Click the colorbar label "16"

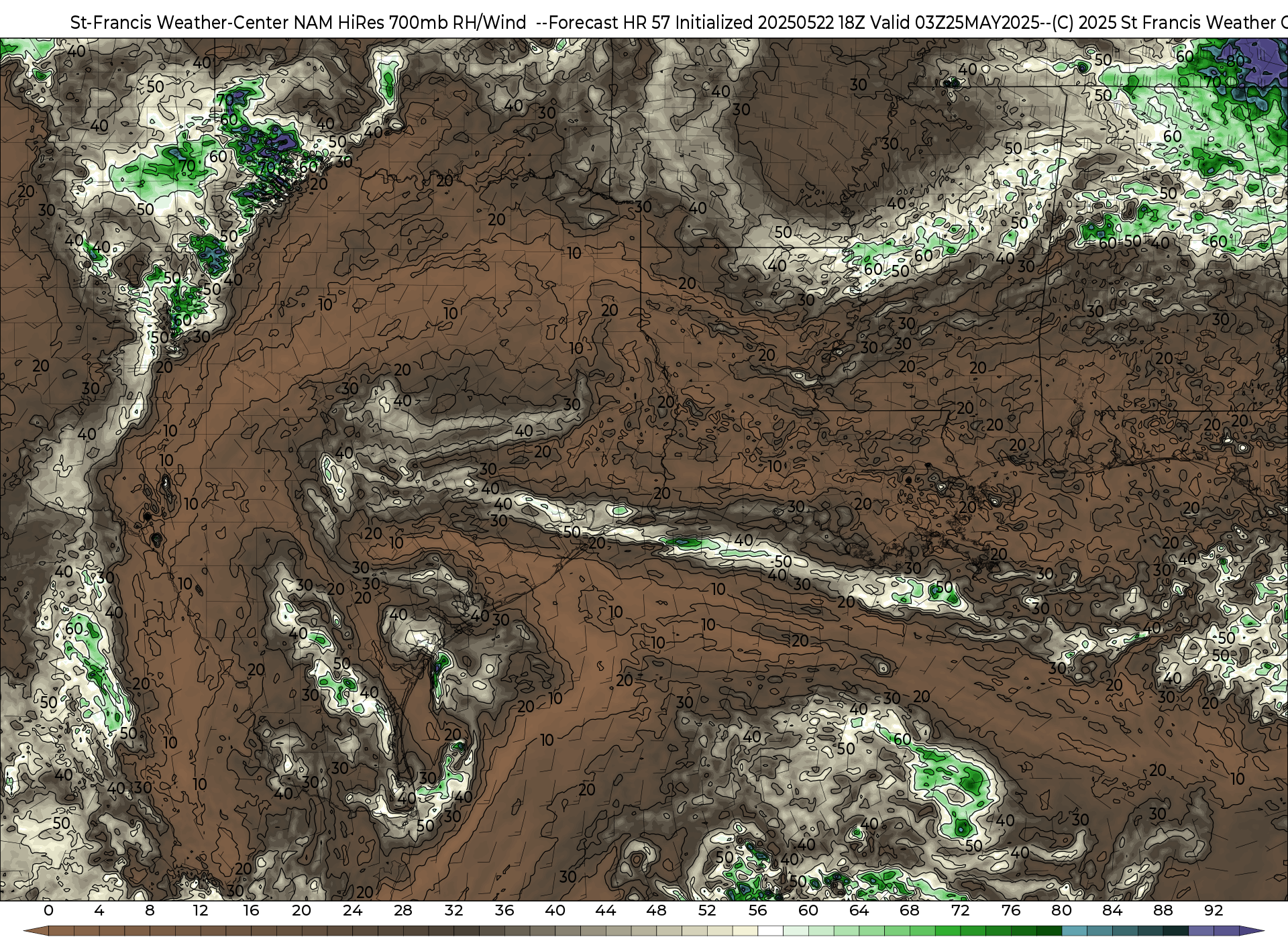click(x=251, y=910)
